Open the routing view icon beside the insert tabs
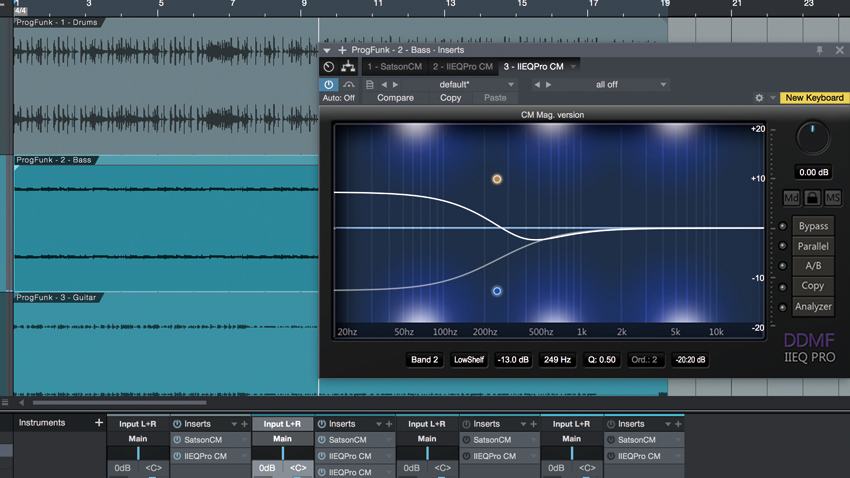The height and width of the screenshot is (478, 850). [348, 67]
